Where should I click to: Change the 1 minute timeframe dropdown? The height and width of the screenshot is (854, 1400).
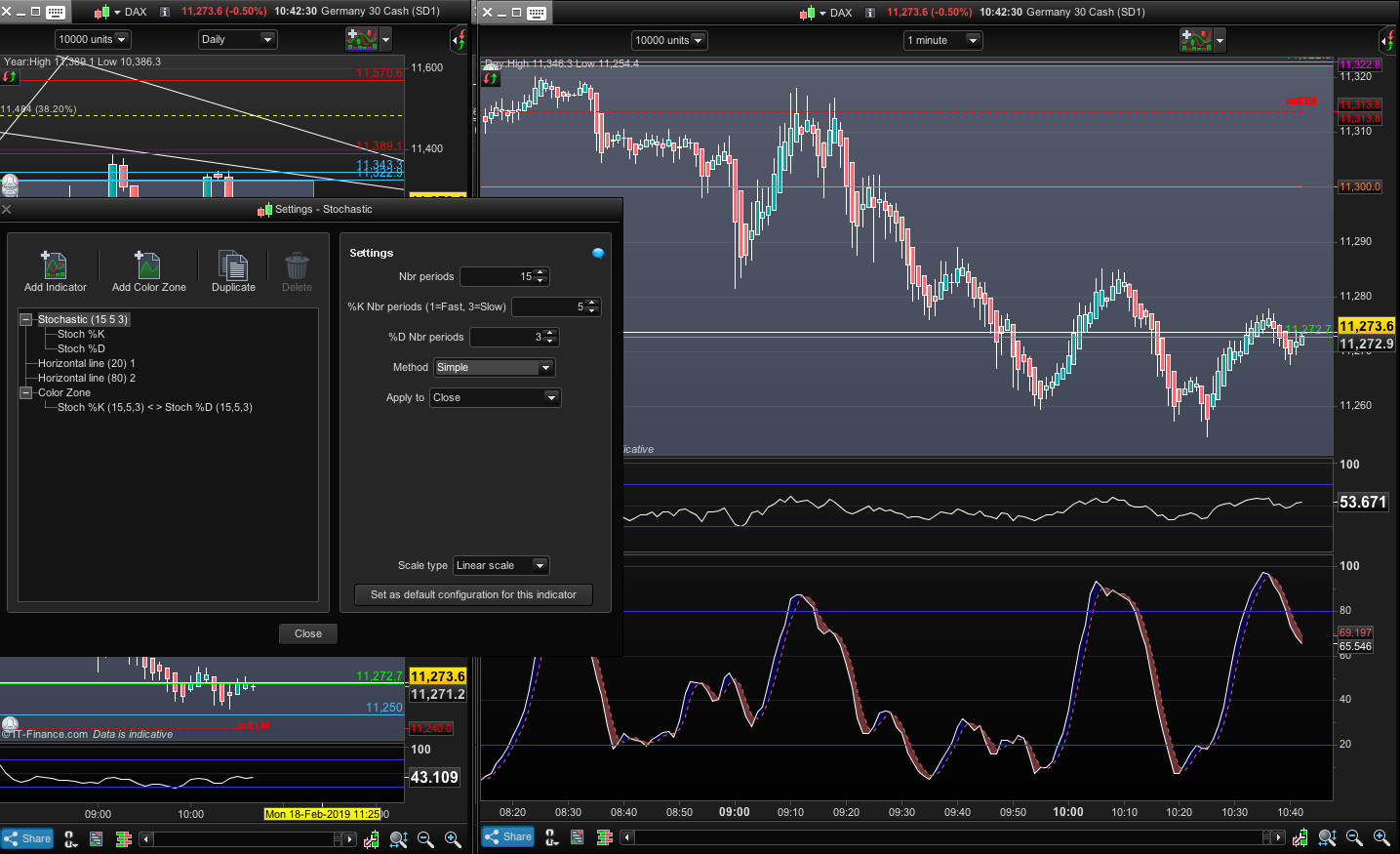point(942,40)
